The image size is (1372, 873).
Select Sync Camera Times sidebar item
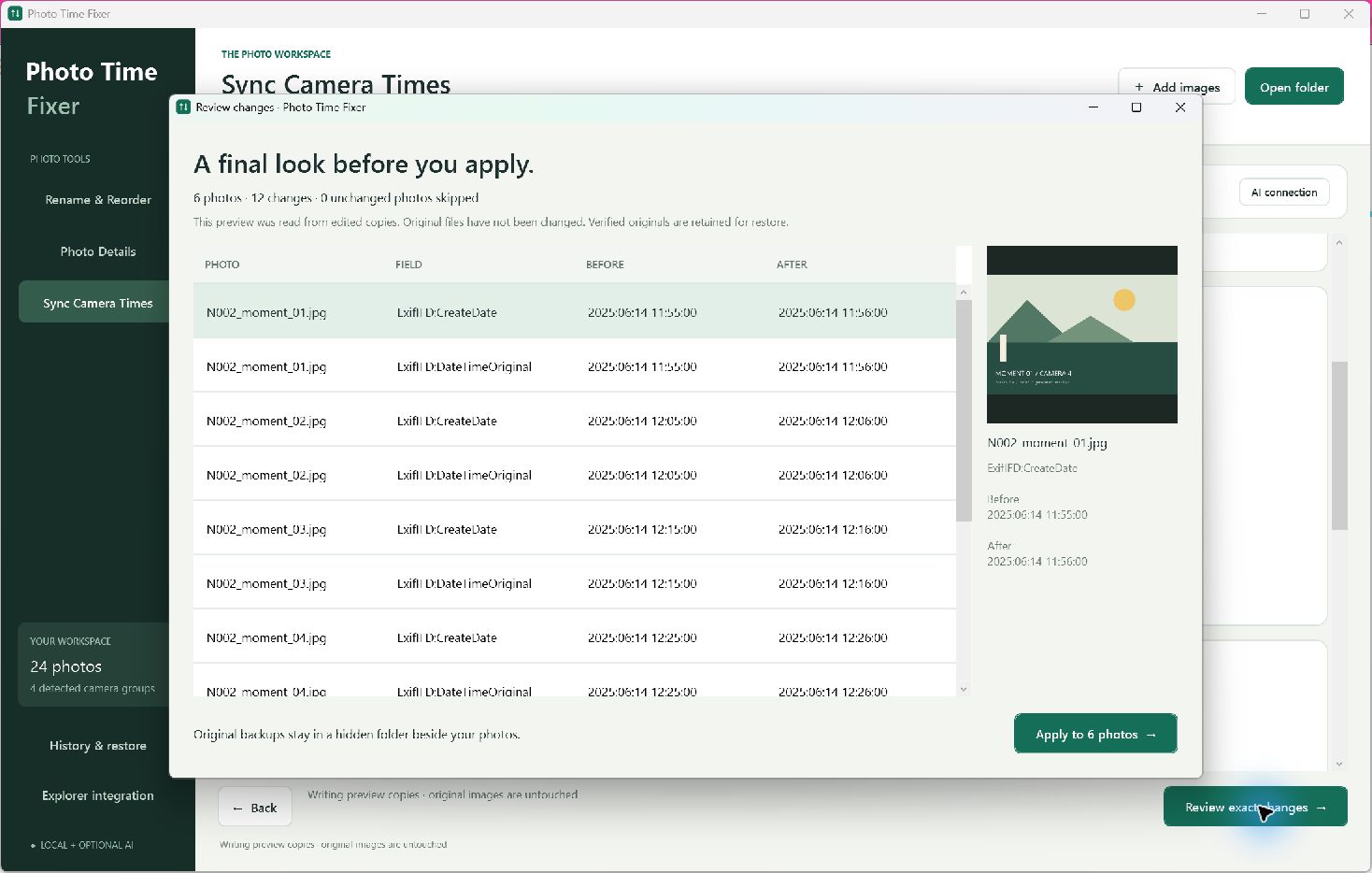tap(98, 303)
